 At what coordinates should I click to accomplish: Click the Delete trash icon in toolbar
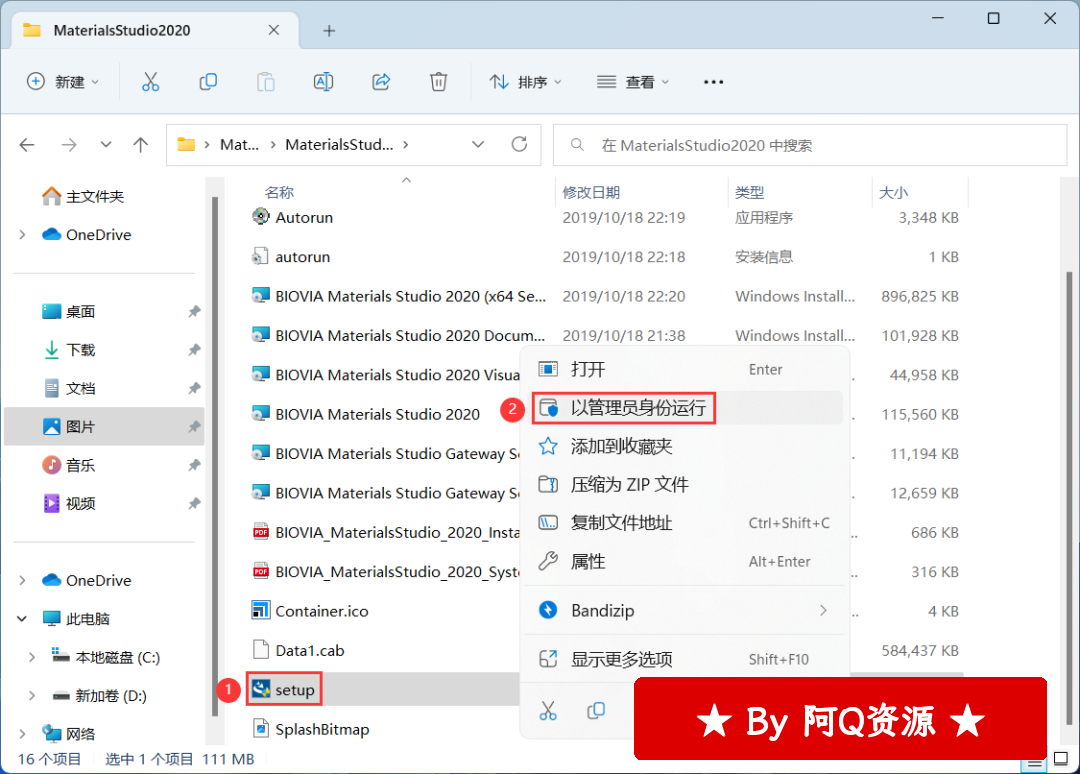click(439, 82)
